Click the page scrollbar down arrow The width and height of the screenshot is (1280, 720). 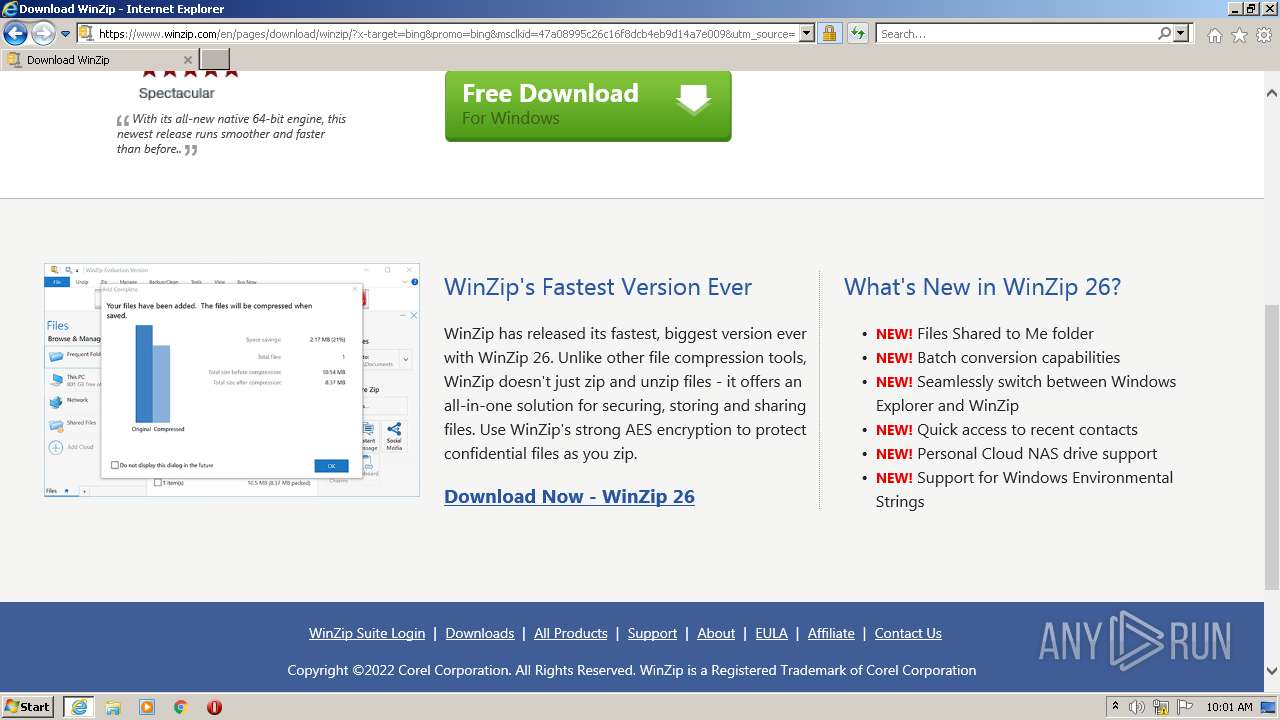tap(1272, 671)
